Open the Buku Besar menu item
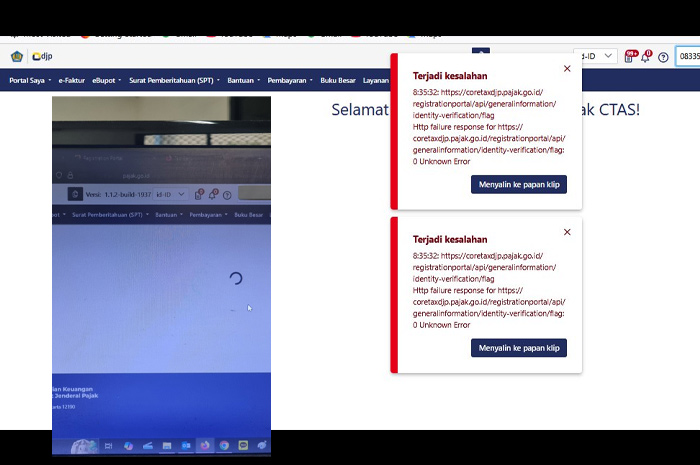The width and height of the screenshot is (700, 465). (x=338, y=80)
